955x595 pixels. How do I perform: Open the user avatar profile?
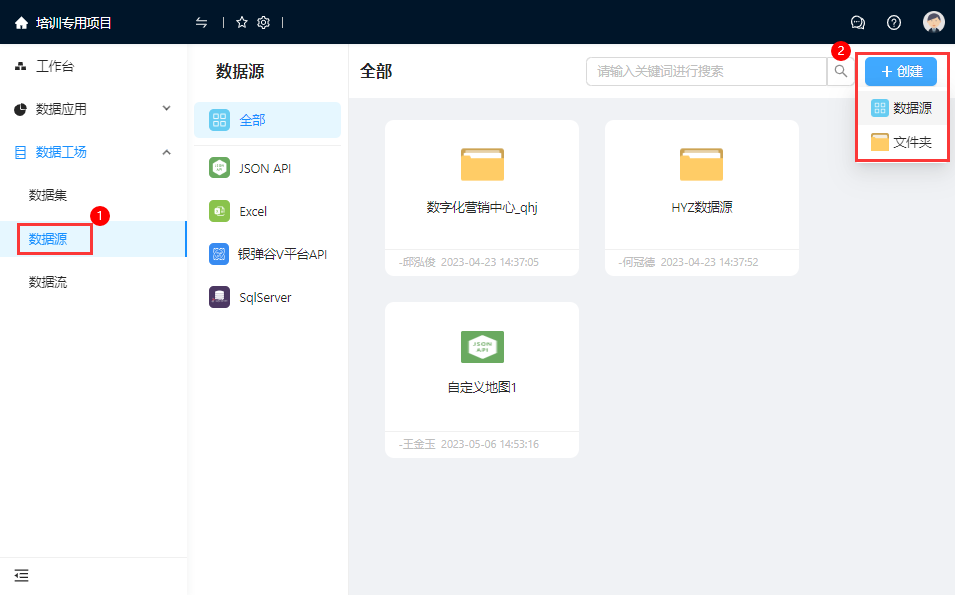933,23
